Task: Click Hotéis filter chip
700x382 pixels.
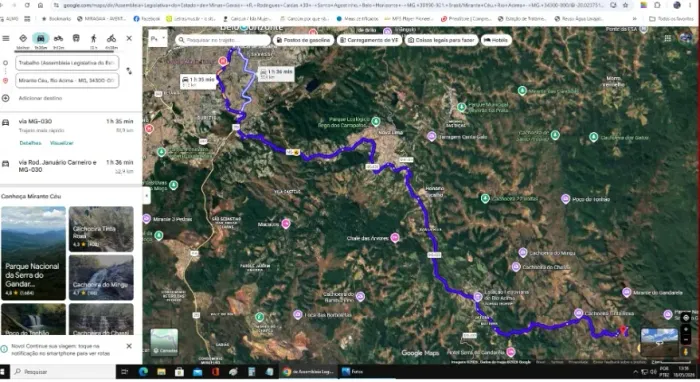Action: [496, 40]
